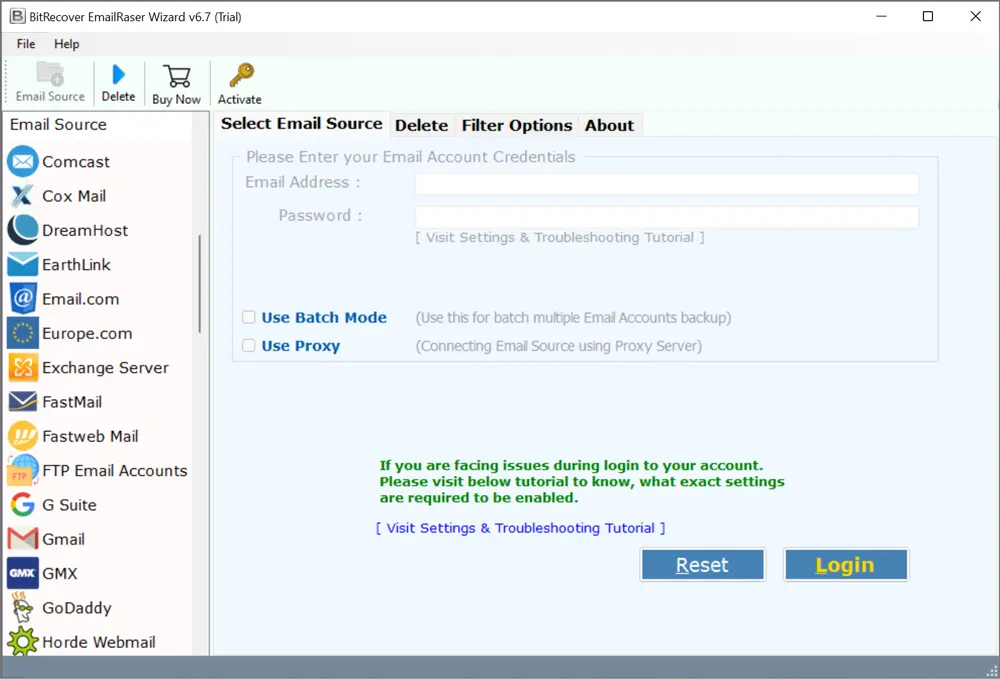Pick GoDaddy as email source
Image resolution: width=1000 pixels, height=679 pixels.
pos(76,608)
